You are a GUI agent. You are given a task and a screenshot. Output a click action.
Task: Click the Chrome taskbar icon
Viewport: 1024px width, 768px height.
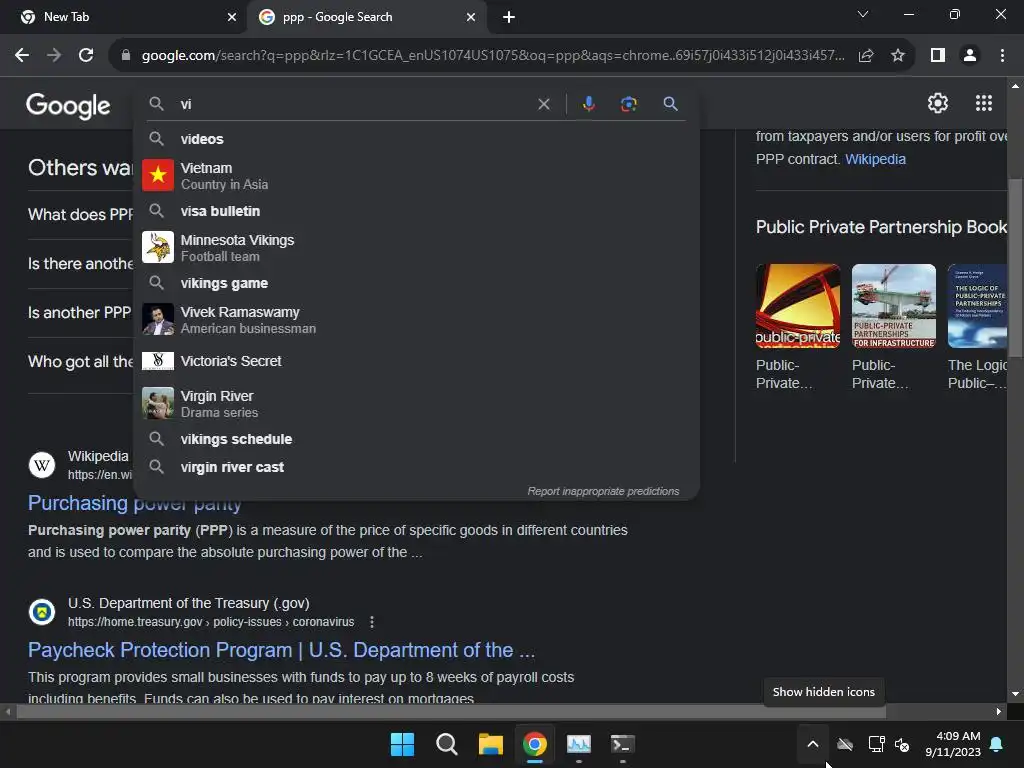(534, 744)
